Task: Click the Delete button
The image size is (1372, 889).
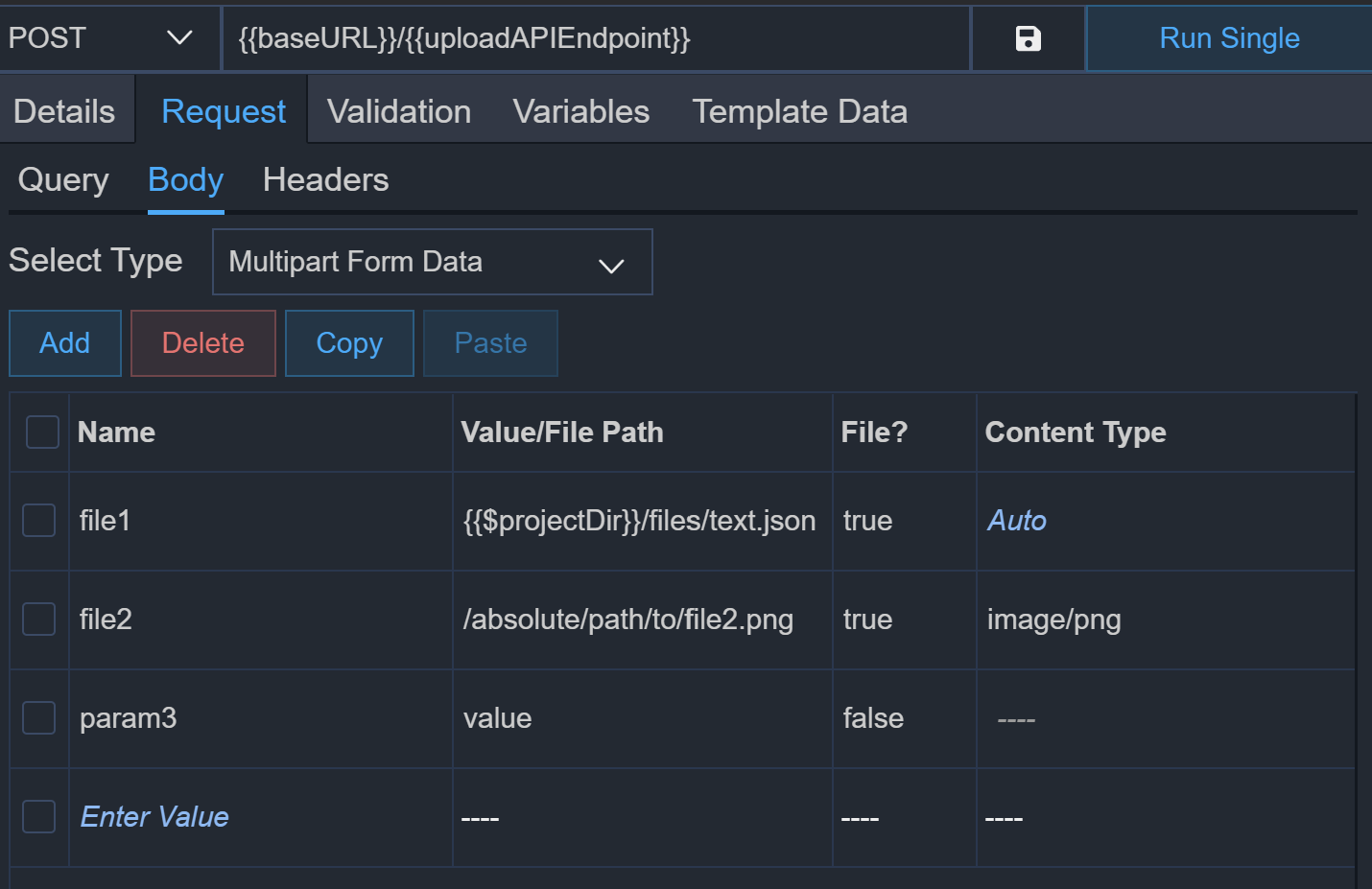Action: click(x=202, y=342)
